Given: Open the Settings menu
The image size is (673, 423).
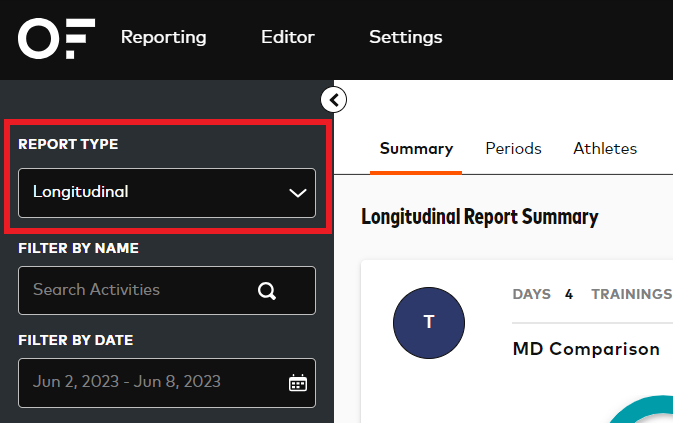Looking at the screenshot, I should click(406, 37).
